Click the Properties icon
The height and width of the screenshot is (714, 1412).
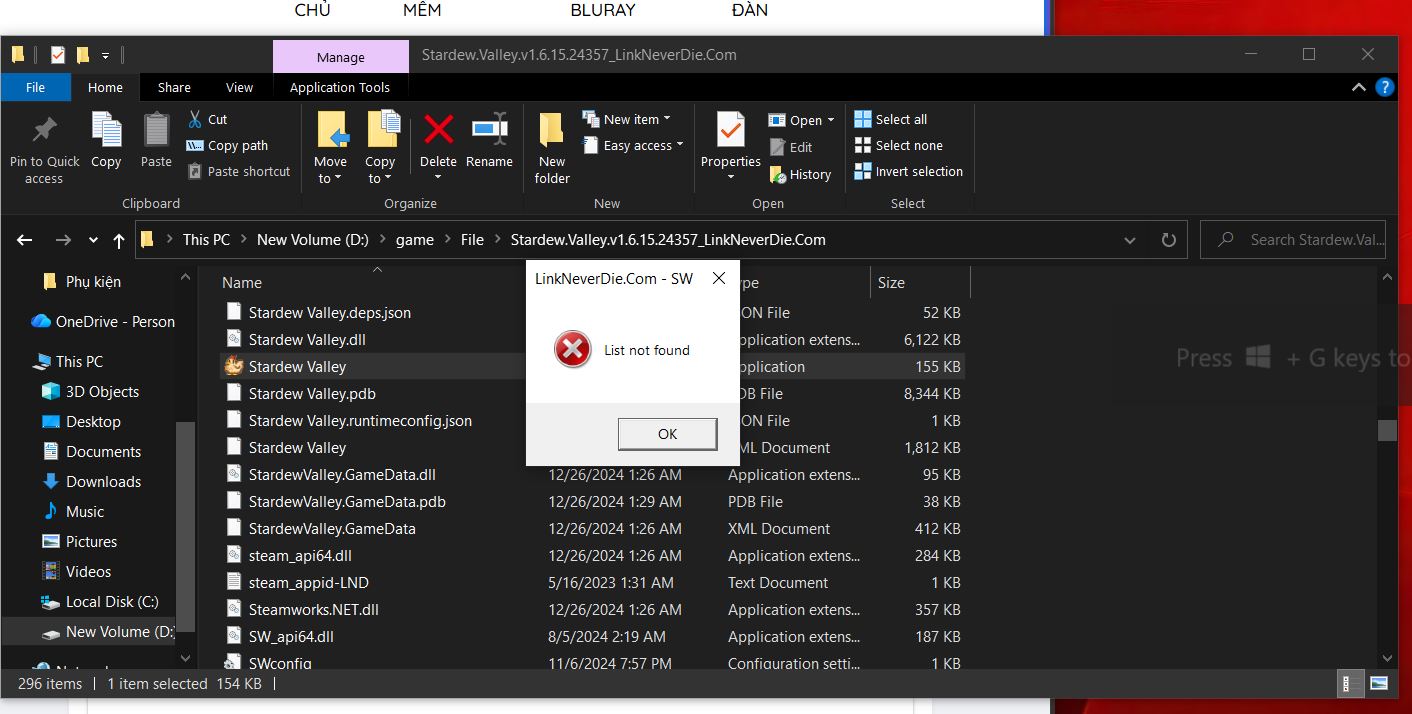tap(731, 130)
